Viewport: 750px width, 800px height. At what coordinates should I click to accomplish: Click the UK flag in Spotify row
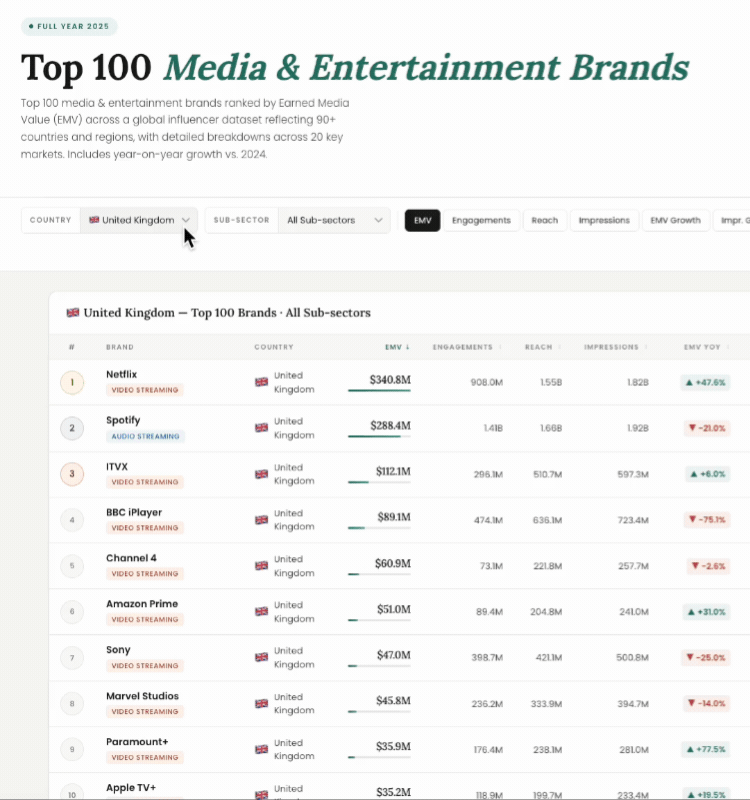(261, 428)
